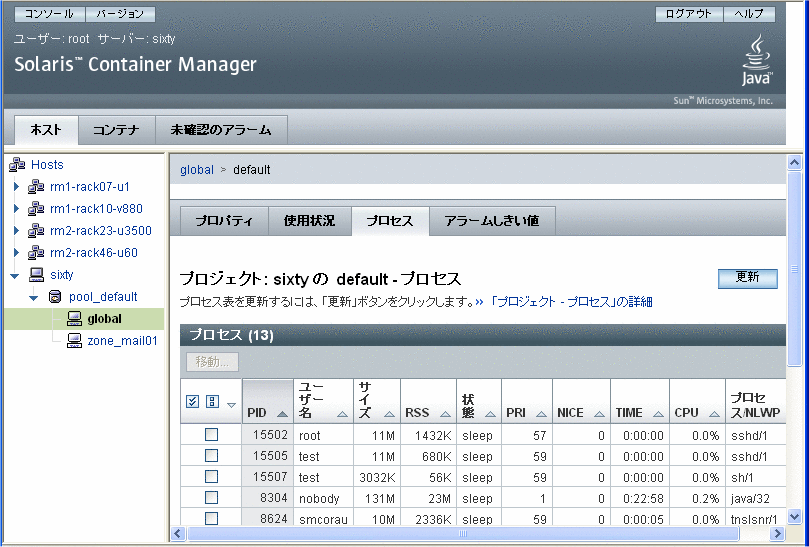Image resolution: width=809 pixels, height=547 pixels.
Task: Sort by RSS column arrow
Action: click(445, 414)
